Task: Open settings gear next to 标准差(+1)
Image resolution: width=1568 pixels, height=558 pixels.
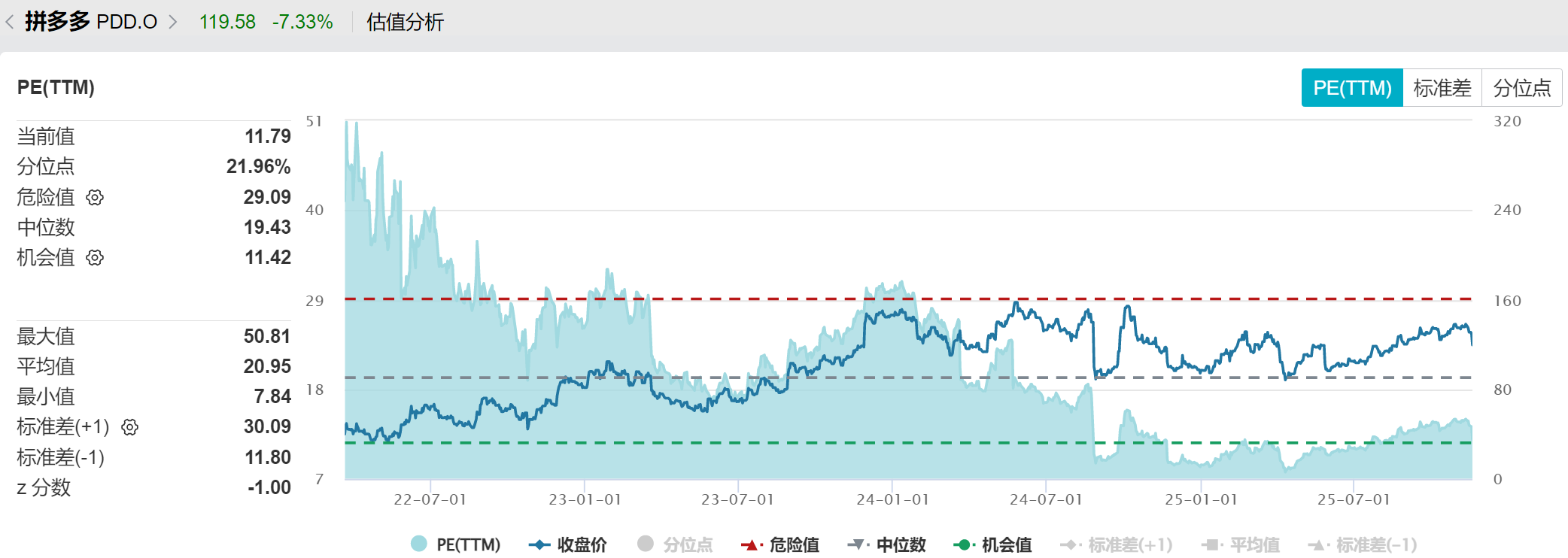Action: [x=130, y=427]
